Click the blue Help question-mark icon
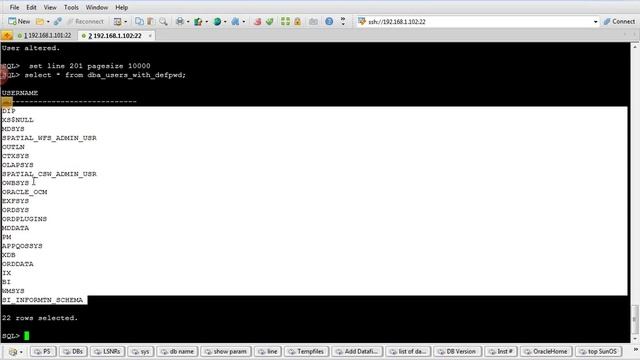Screen dimensions: 640x360 pos(329,21)
